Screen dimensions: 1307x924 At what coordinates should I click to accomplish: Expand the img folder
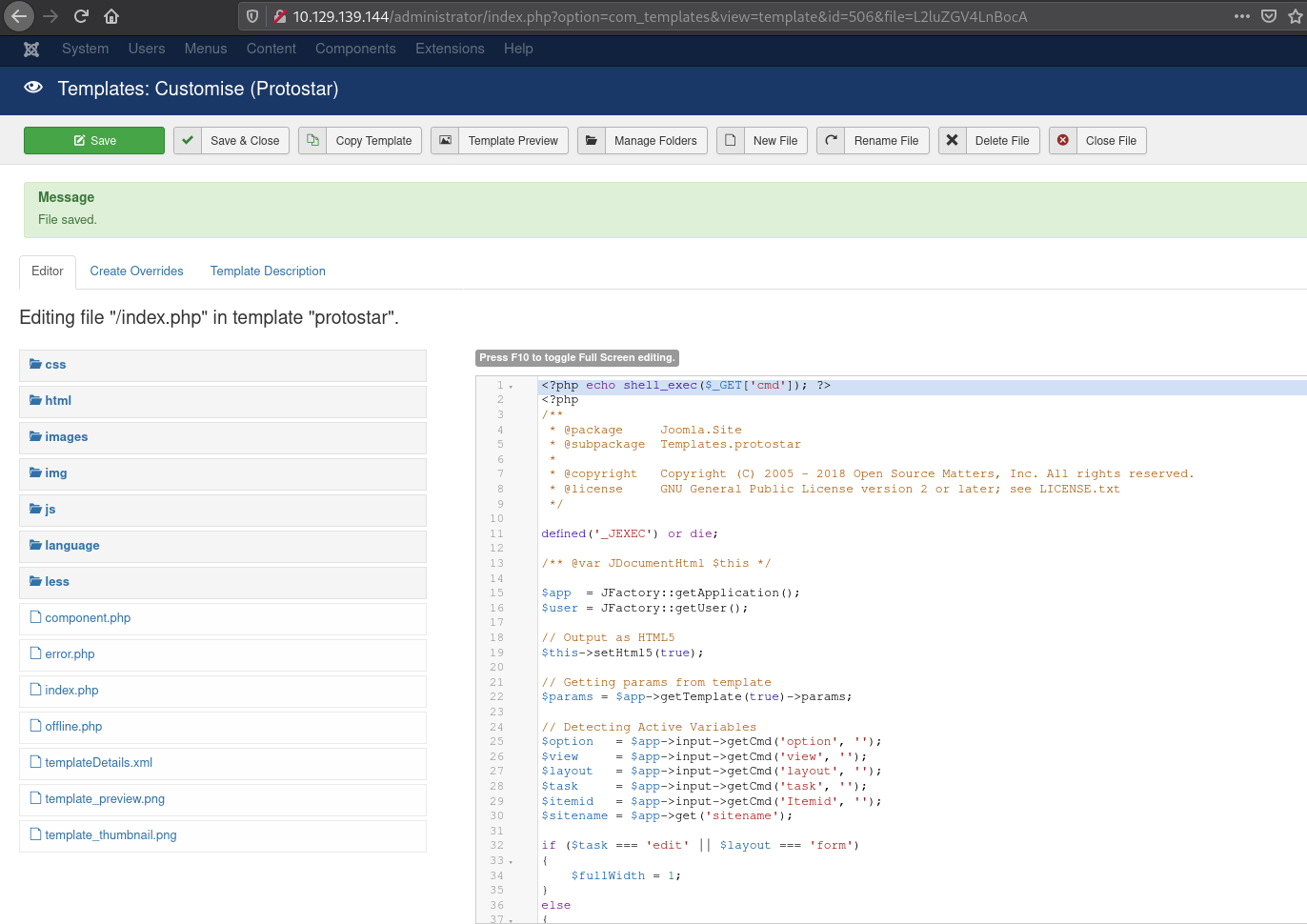tap(223, 473)
